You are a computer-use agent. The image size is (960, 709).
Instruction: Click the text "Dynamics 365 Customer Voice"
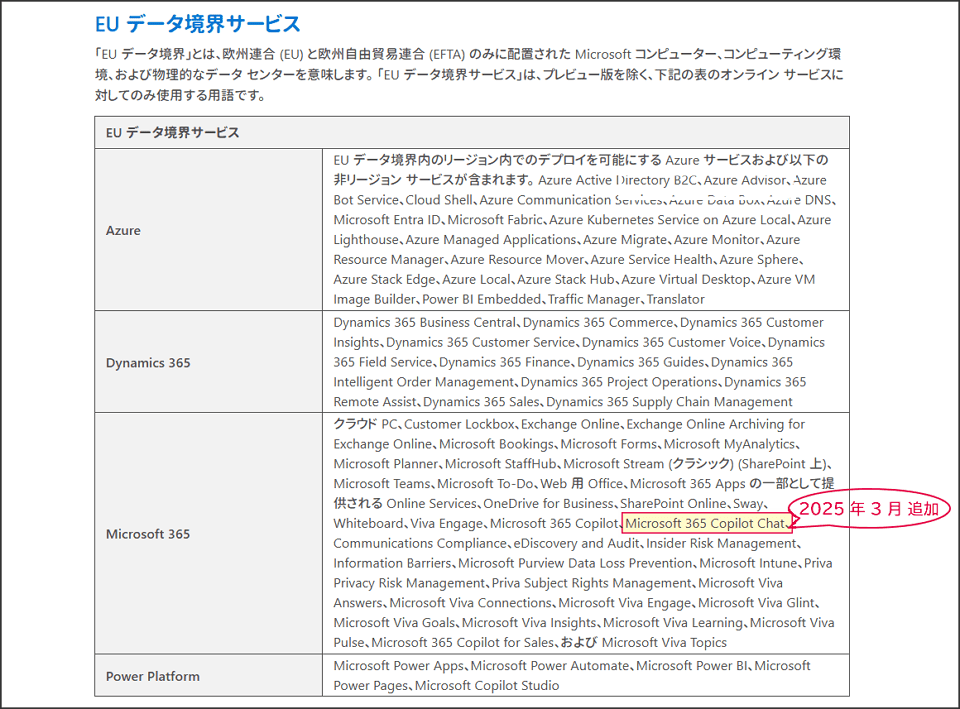672,342
